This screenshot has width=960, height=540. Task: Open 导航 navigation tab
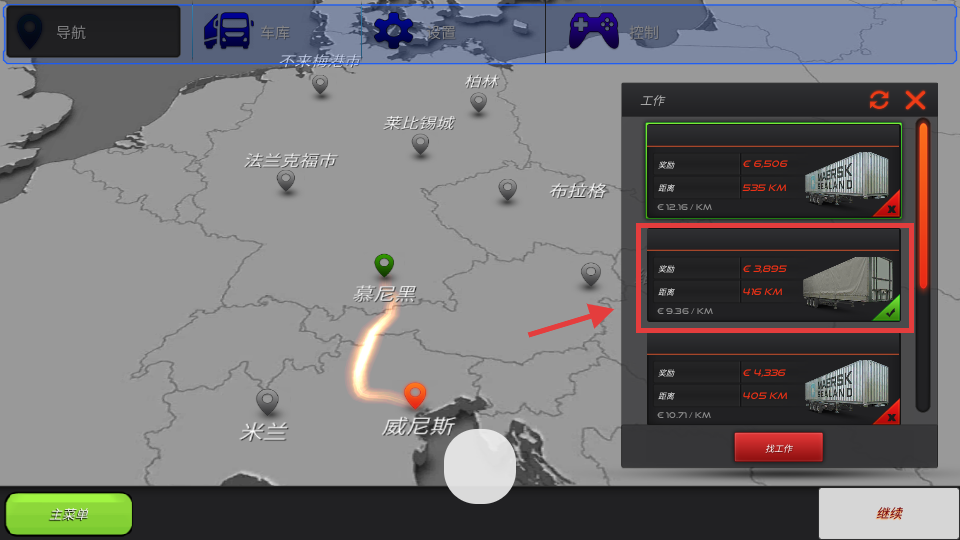point(93,32)
